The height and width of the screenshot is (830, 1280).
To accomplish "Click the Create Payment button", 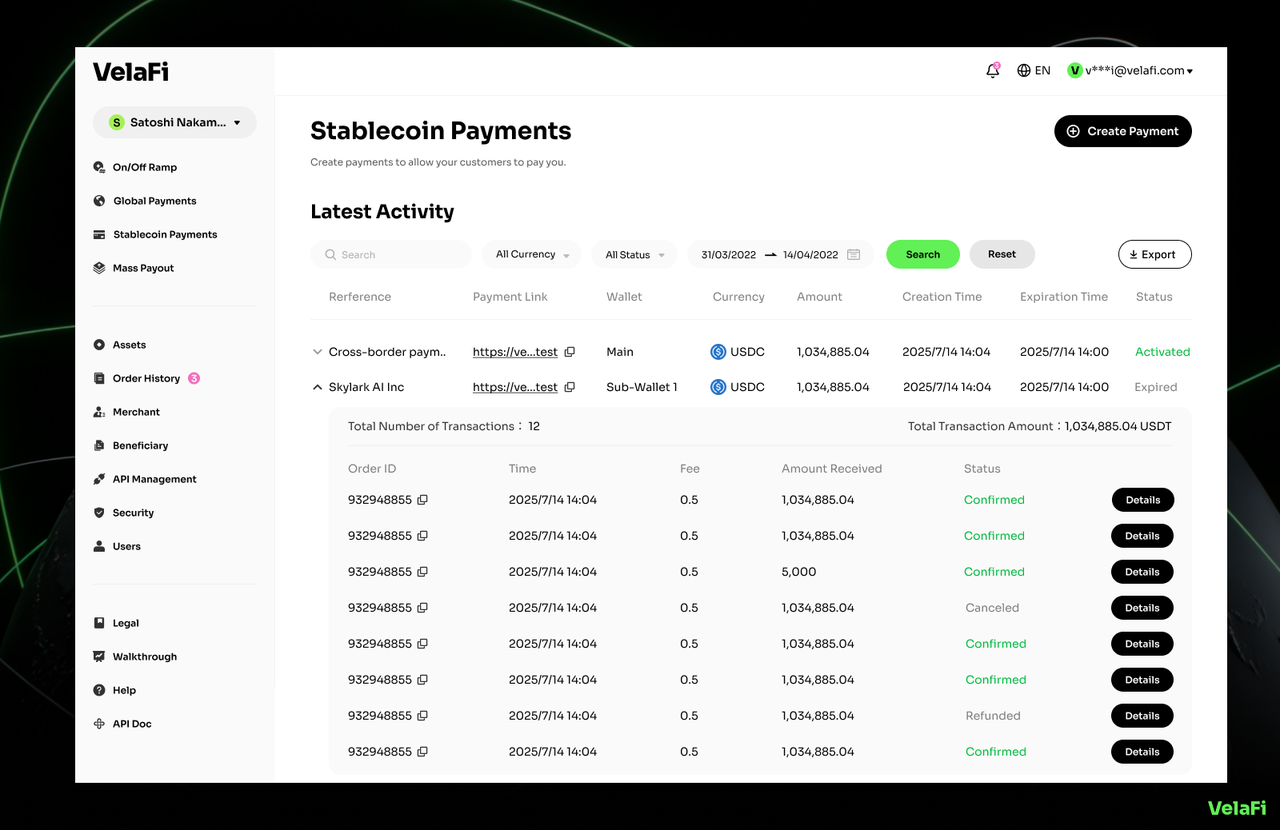I will coord(1122,131).
